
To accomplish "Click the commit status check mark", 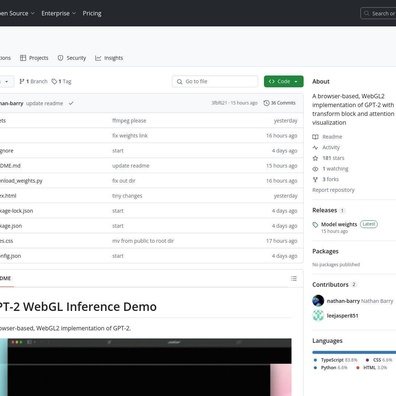I will point(71,103).
